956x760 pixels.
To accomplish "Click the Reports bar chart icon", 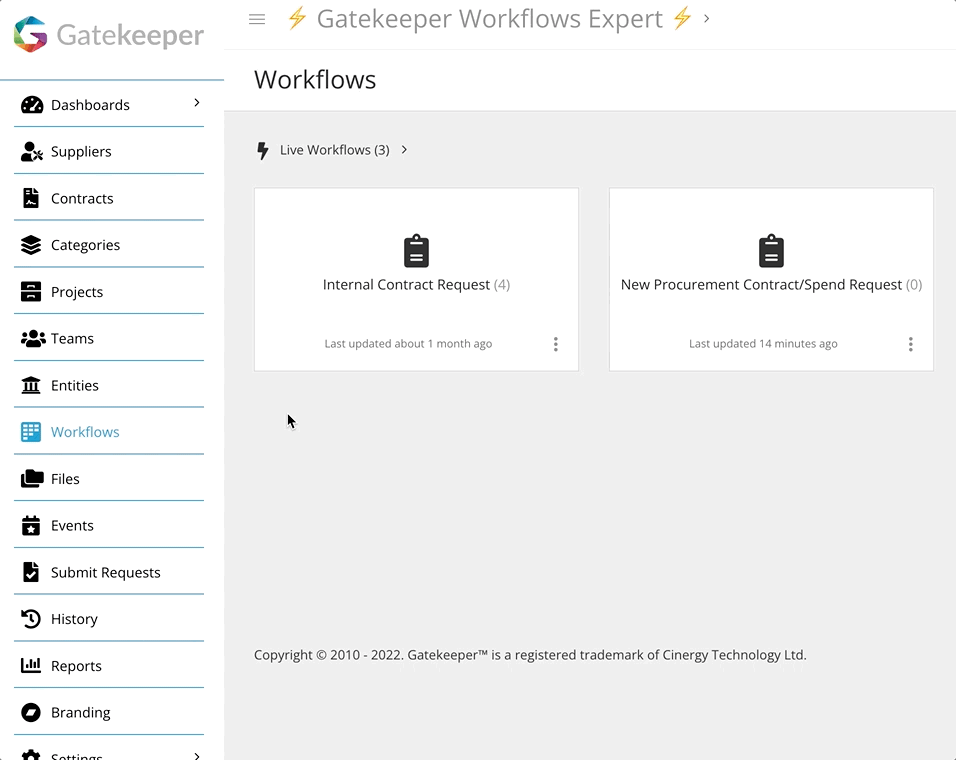I will [x=31, y=666].
